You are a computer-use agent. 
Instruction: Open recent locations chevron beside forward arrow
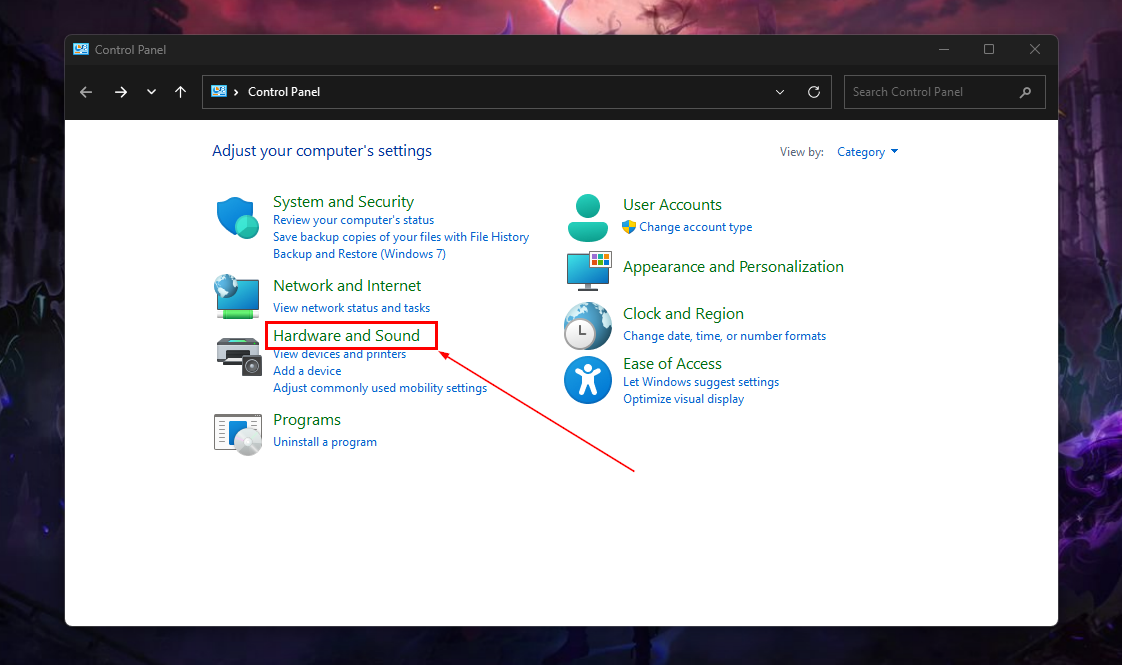tap(151, 91)
